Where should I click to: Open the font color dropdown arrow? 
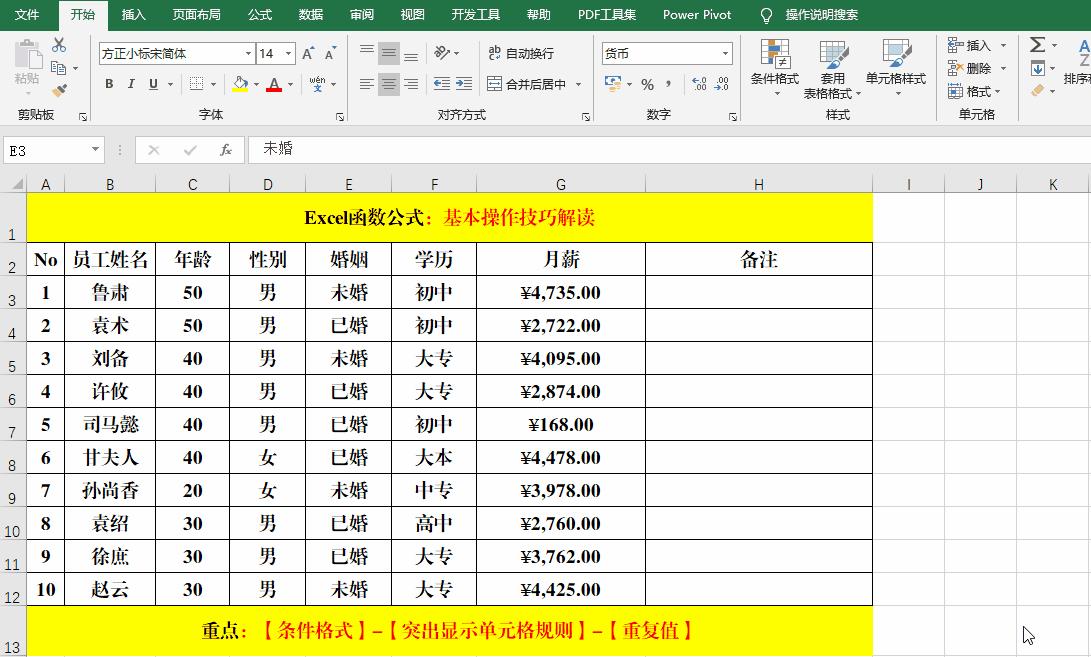tap(291, 84)
